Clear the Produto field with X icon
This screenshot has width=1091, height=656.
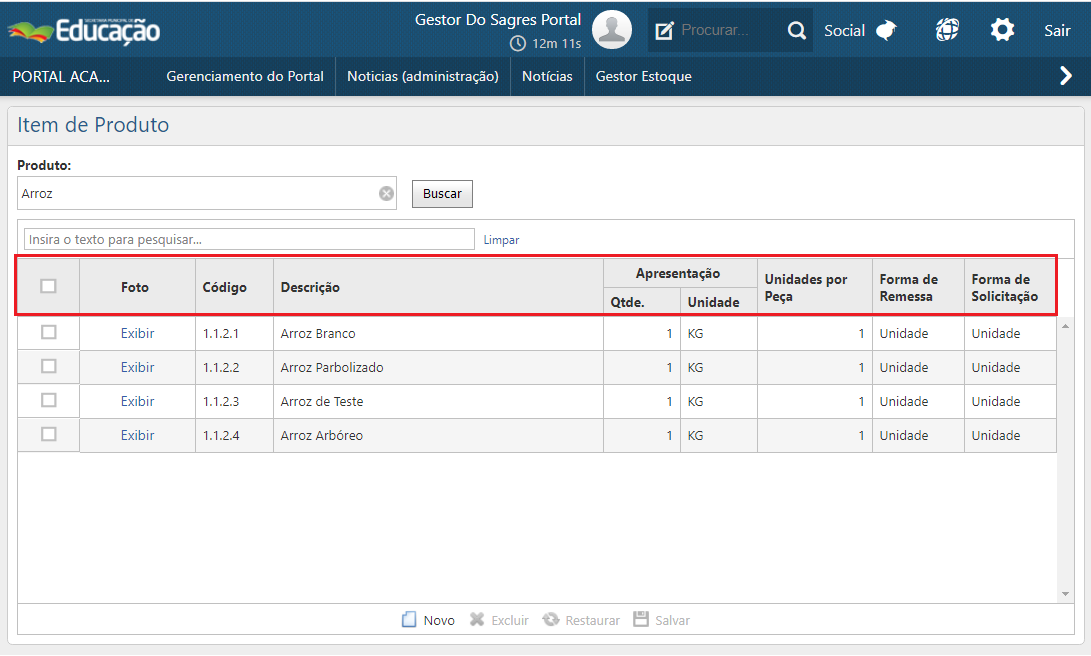386,194
